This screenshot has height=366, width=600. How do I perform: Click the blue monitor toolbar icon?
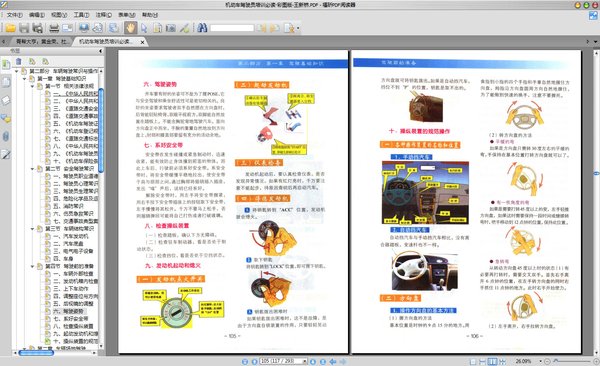tap(84, 28)
